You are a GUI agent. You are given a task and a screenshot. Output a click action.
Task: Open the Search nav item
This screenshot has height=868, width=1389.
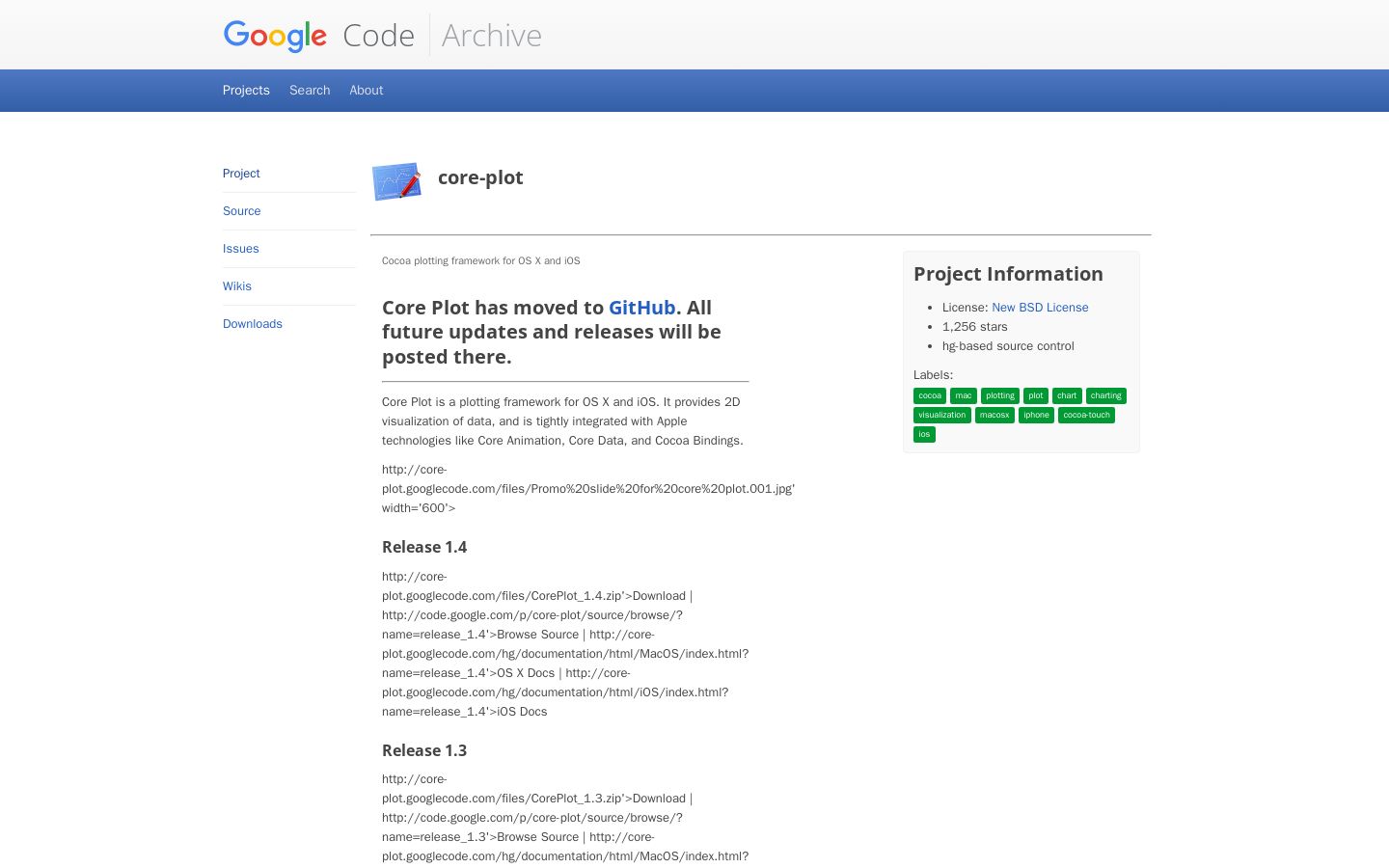click(x=310, y=91)
